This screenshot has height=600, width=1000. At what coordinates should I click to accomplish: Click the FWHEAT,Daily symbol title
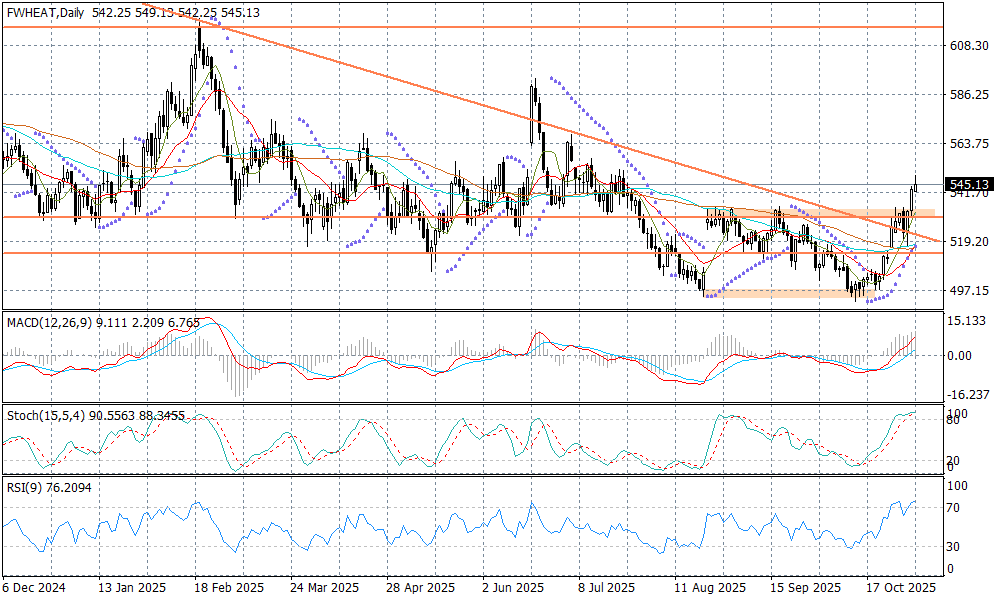click(x=45, y=13)
